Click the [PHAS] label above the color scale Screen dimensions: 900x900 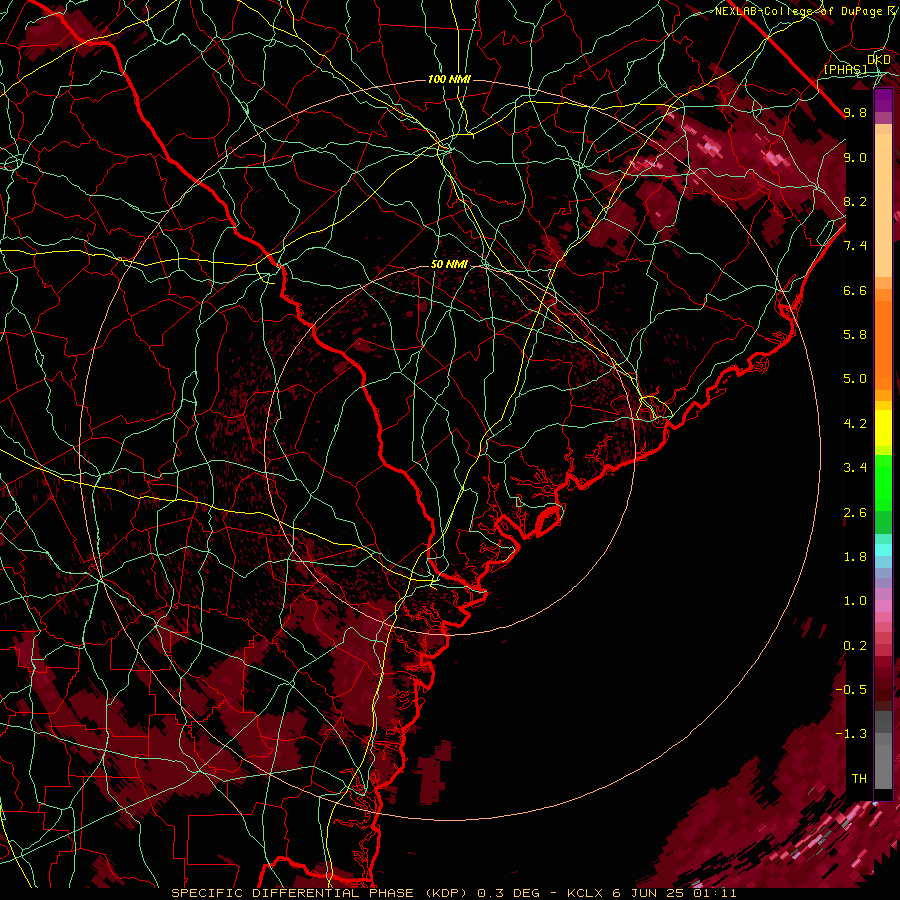click(845, 69)
